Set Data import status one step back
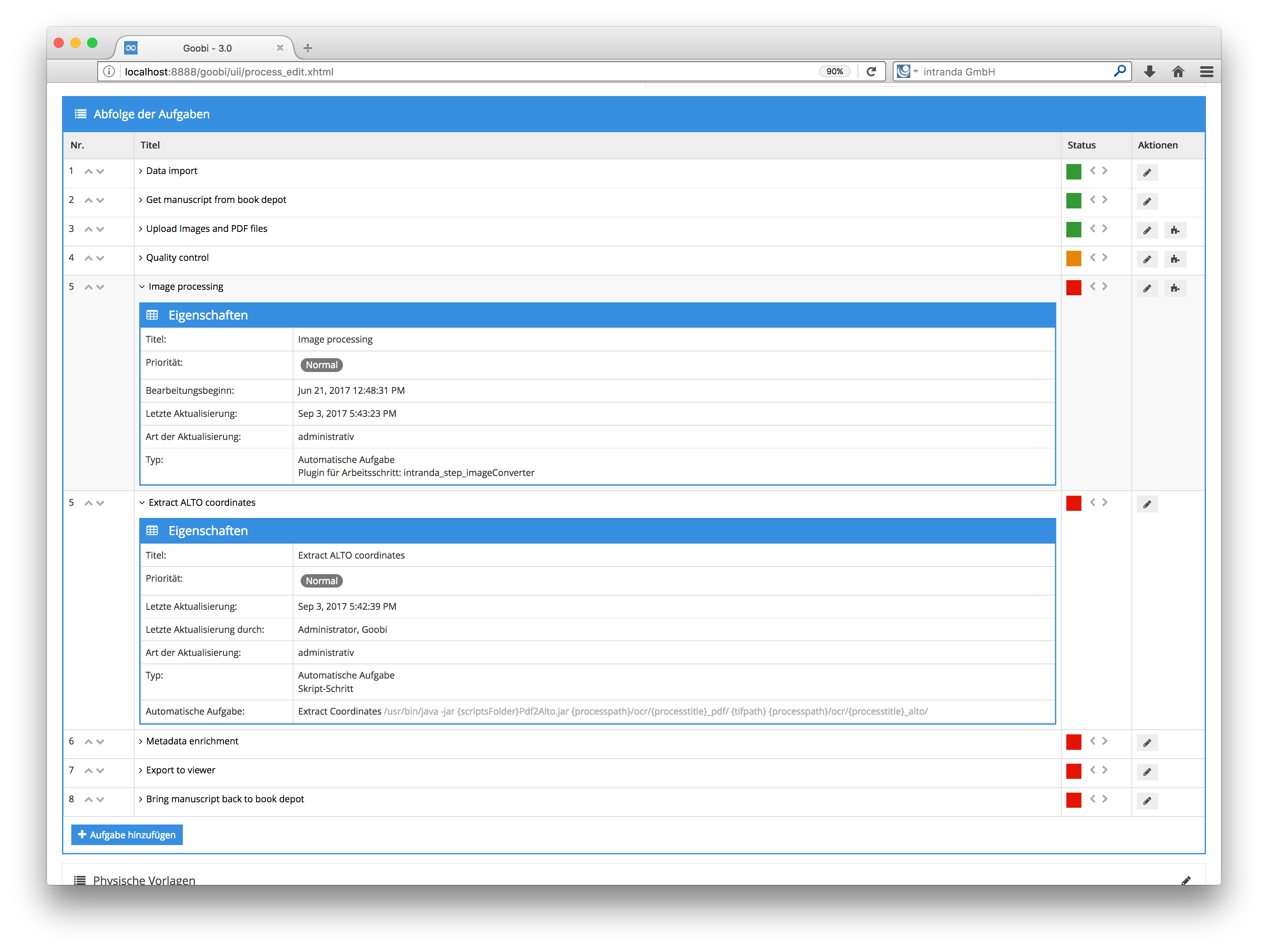This screenshot has width=1268, height=952. tap(1093, 170)
